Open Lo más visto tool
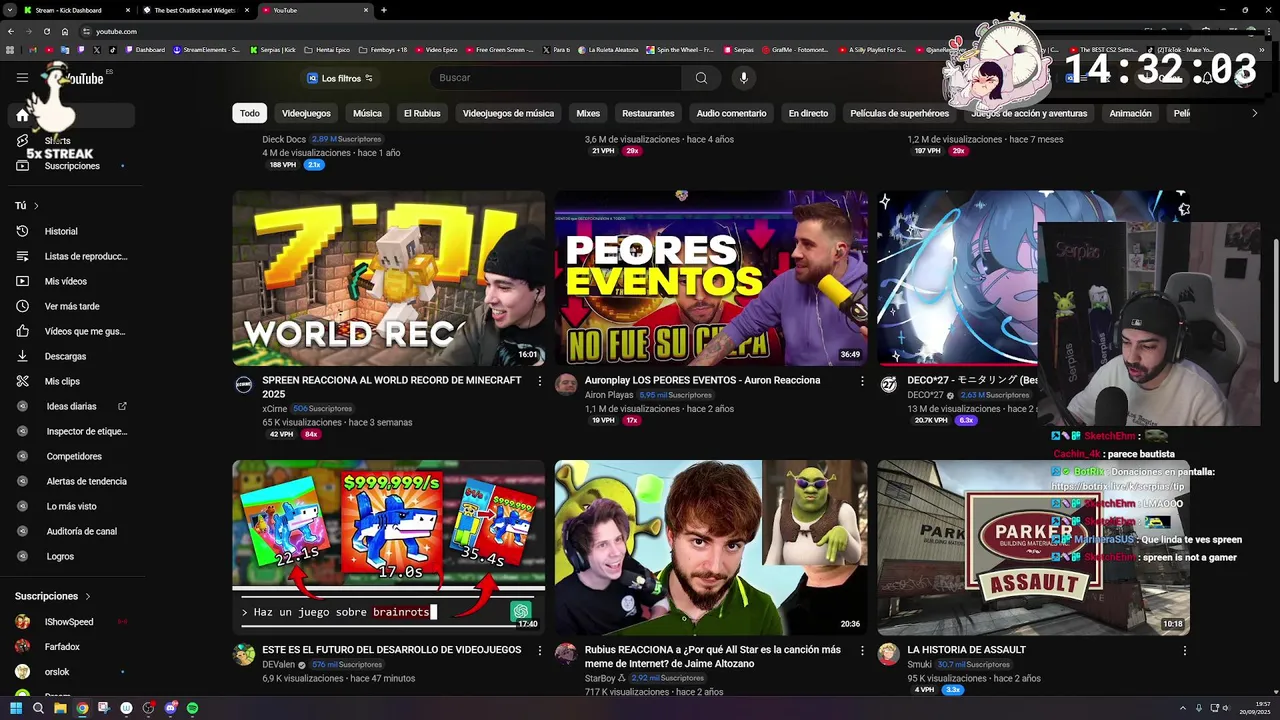The height and width of the screenshot is (720, 1280). (x=72, y=506)
